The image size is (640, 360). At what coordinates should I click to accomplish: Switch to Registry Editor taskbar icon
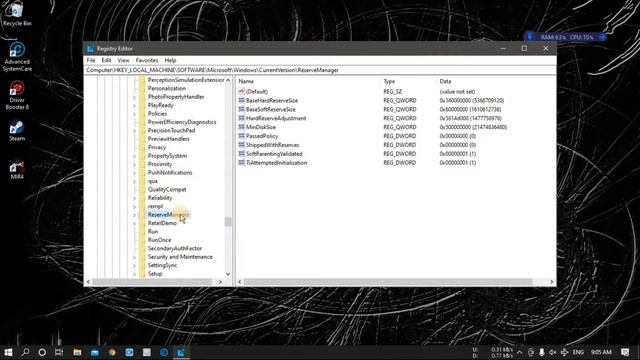coord(181,352)
